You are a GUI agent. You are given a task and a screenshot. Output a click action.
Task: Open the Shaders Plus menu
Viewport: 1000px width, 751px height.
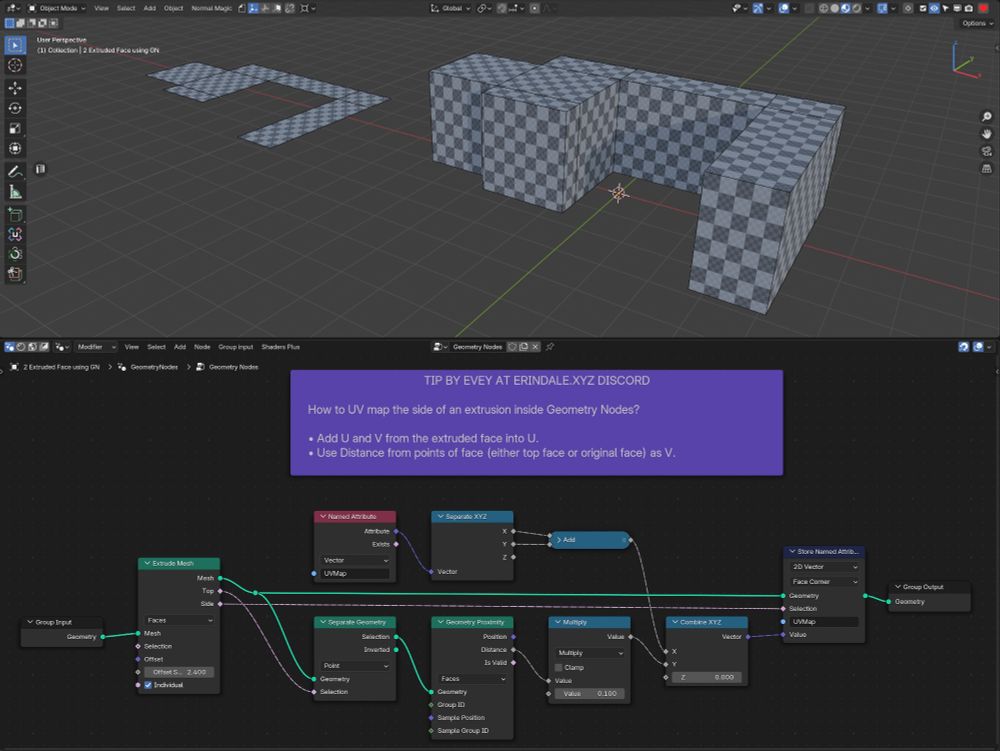pyautogui.click(x=280, y=347)
